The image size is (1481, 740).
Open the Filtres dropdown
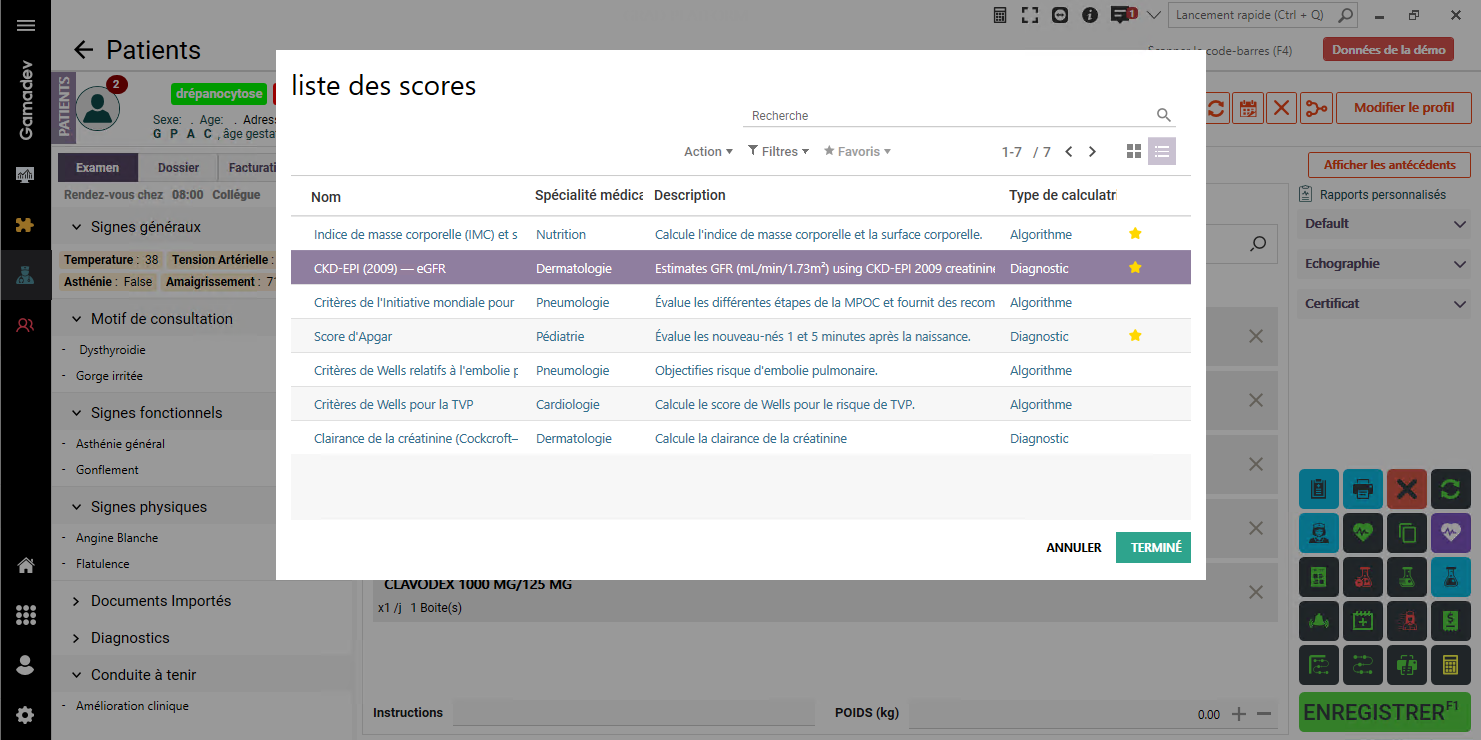tap(778, 152)
